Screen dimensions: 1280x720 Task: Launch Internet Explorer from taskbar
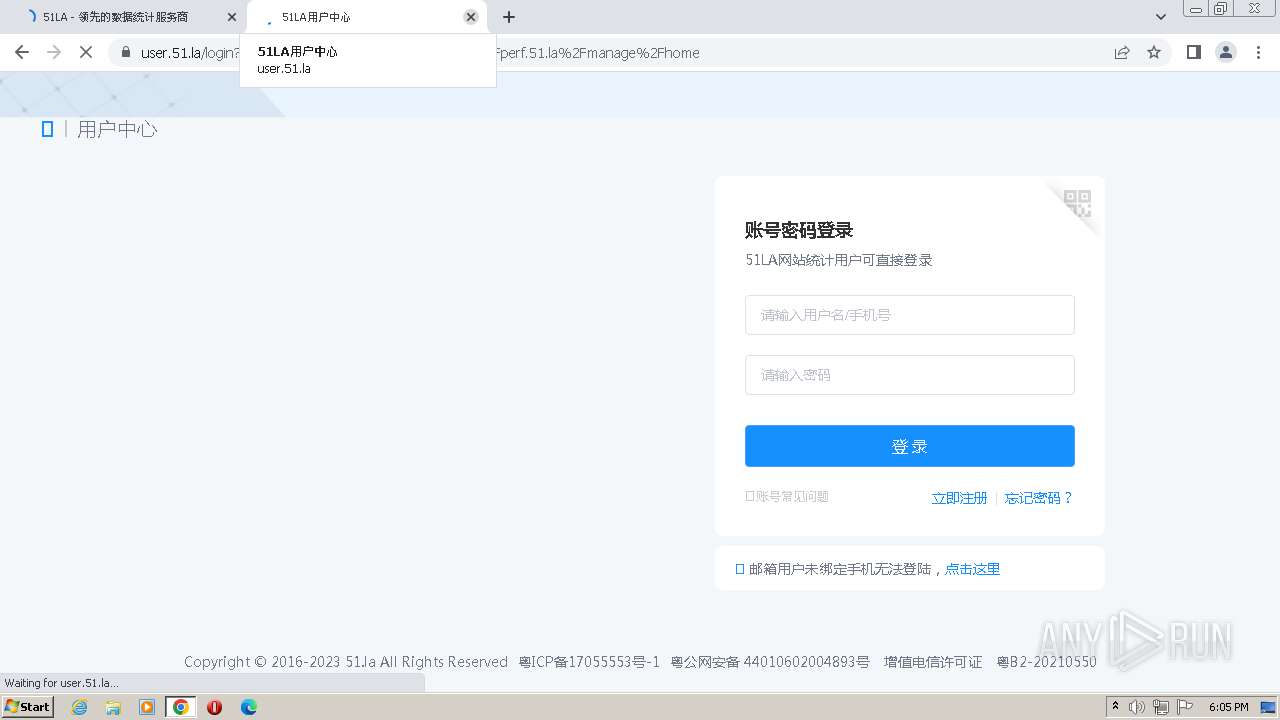pyautogui.click(x=80, y=707)
